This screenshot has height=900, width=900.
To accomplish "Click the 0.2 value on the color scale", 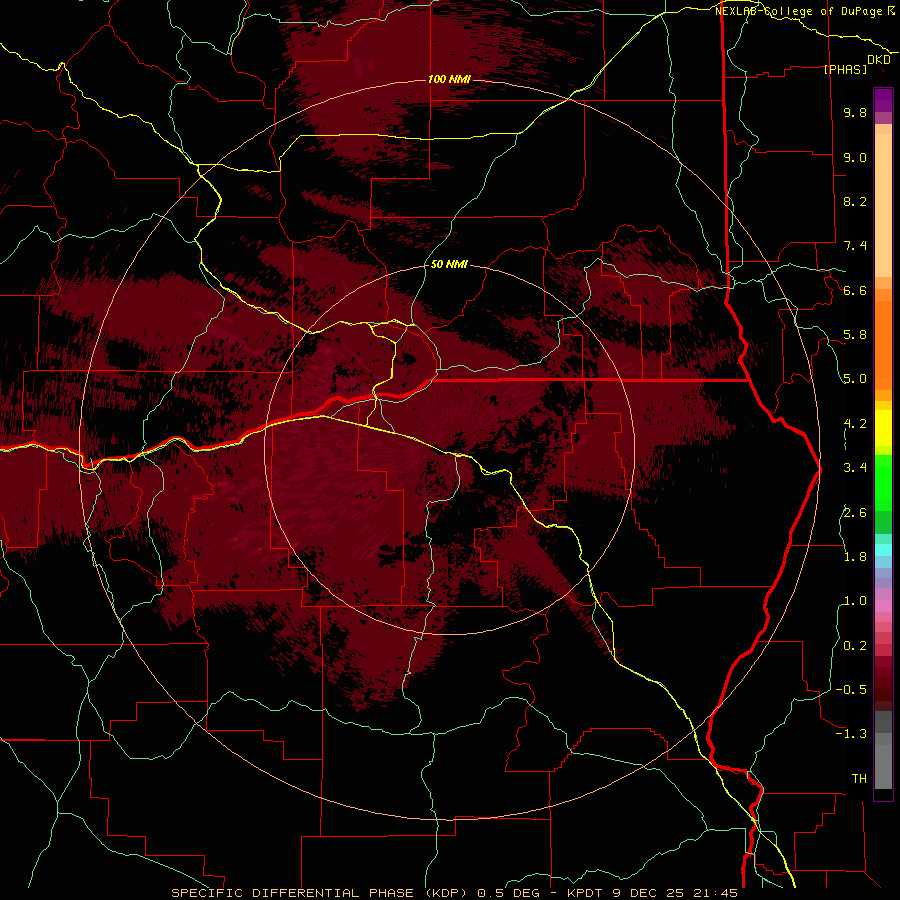I will coord(855,646).
